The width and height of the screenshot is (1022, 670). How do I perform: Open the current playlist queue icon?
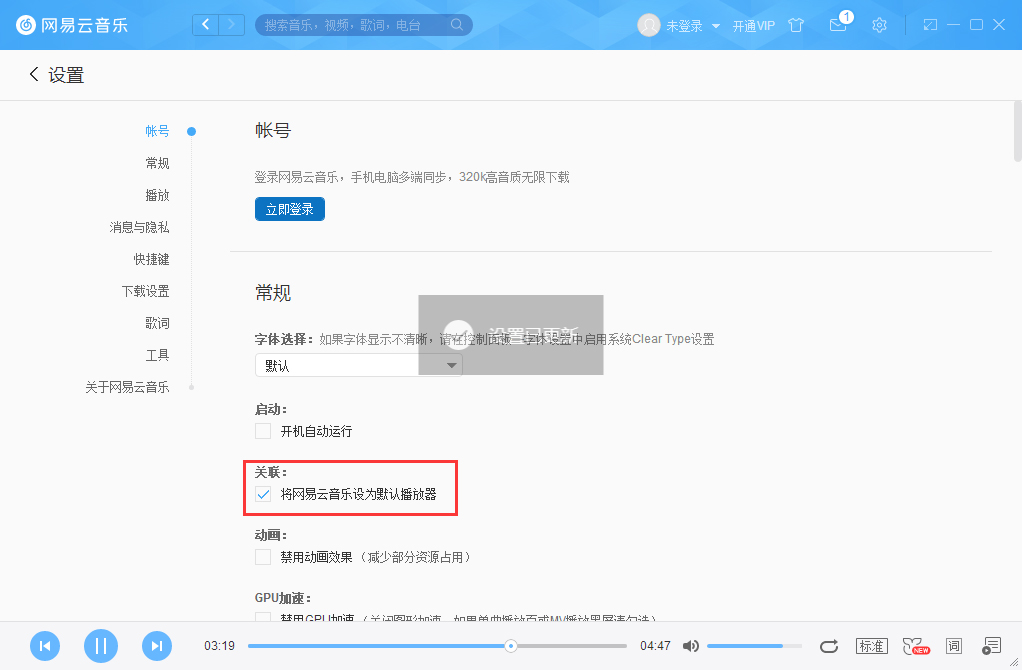[x=991, y=646]
